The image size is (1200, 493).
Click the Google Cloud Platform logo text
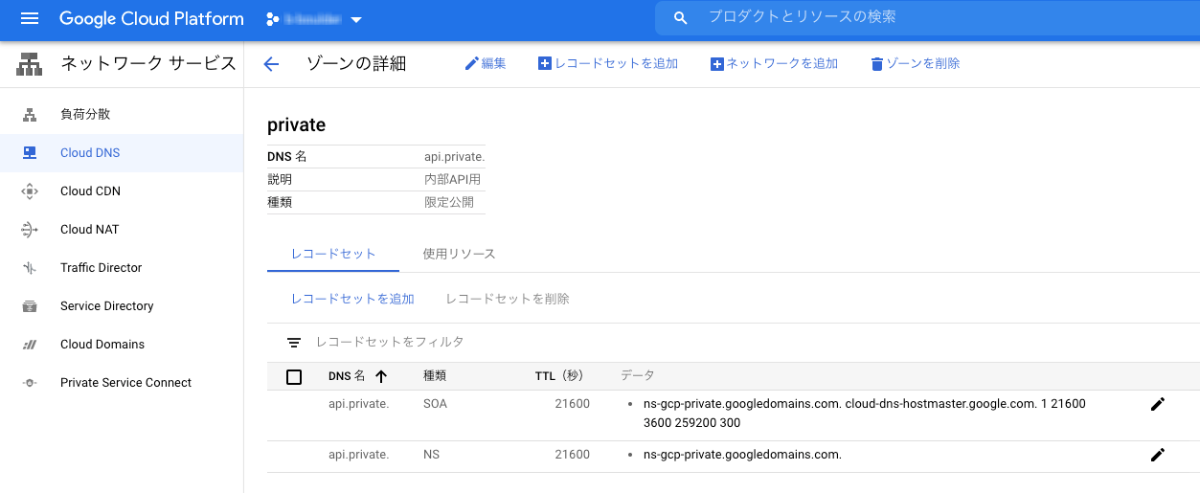click(x=151, y=19)
